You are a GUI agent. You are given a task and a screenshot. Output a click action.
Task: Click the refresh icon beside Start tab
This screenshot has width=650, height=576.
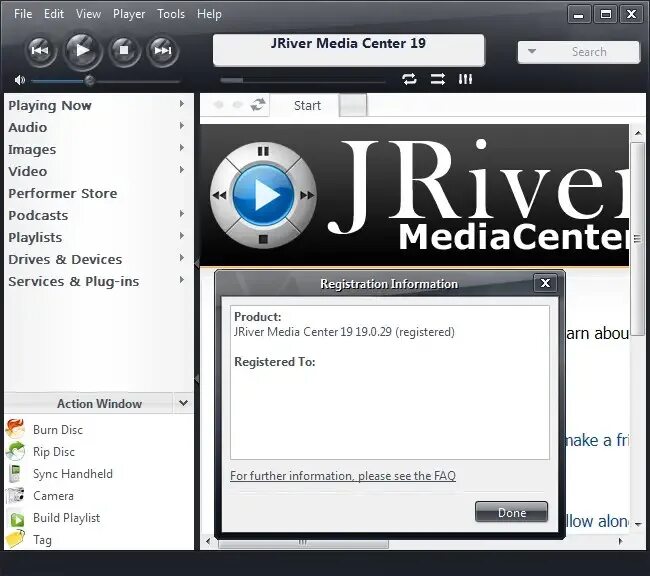(x=258, y=105)
